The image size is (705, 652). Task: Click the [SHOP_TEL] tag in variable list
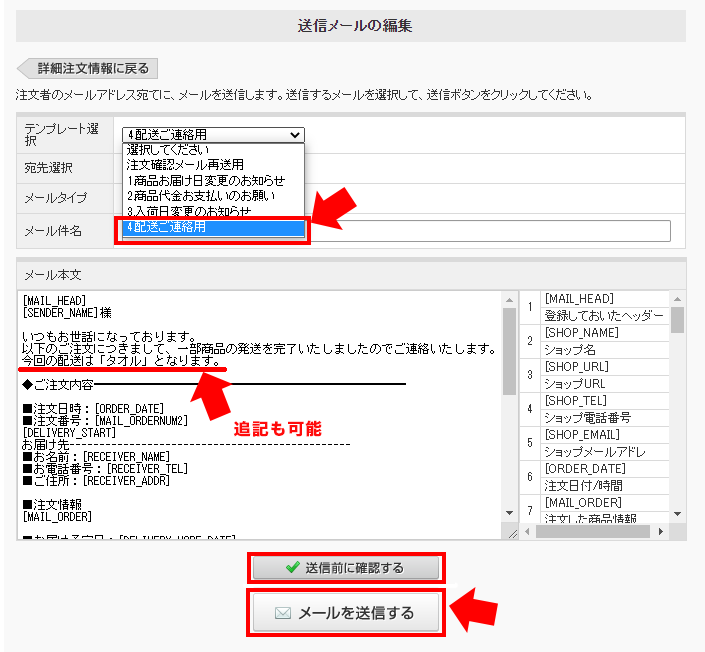coord(576,400)
